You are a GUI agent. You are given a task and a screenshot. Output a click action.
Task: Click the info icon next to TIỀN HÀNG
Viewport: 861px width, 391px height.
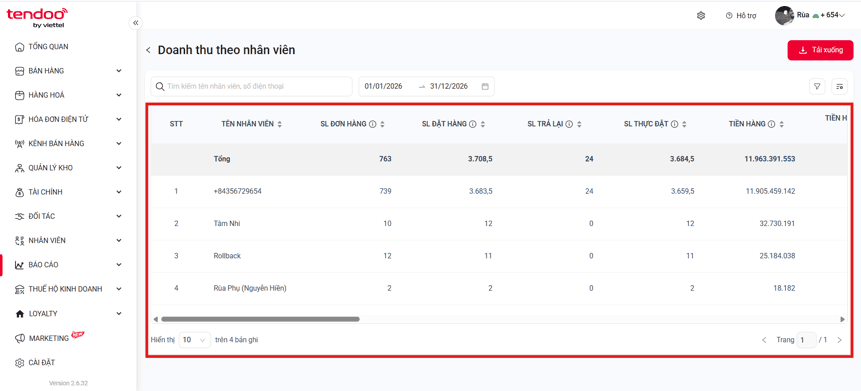(771, 124)
